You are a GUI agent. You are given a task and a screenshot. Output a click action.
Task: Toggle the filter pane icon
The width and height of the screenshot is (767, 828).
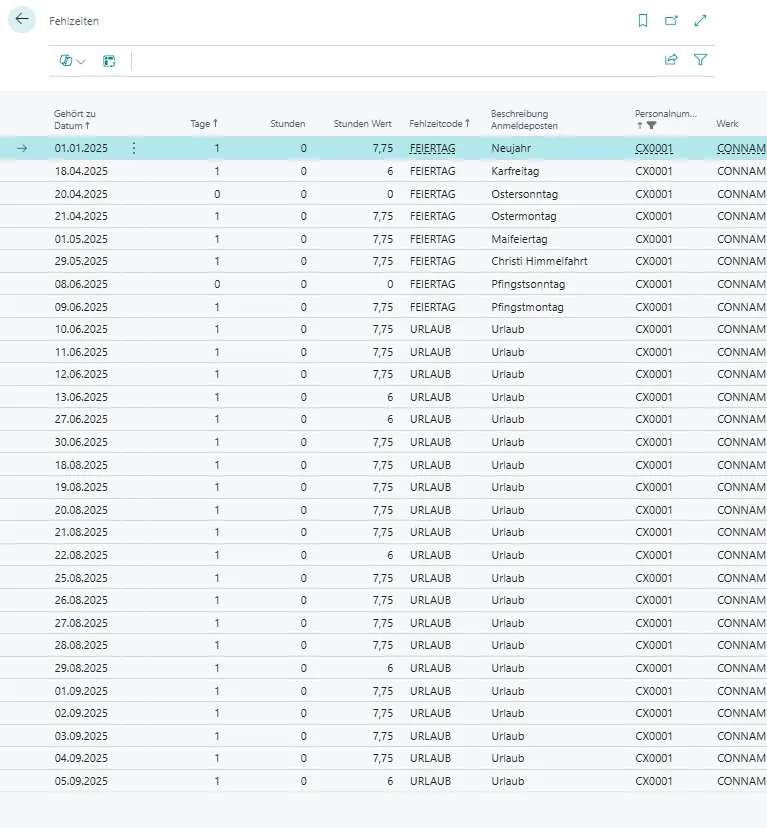[700, 60]
